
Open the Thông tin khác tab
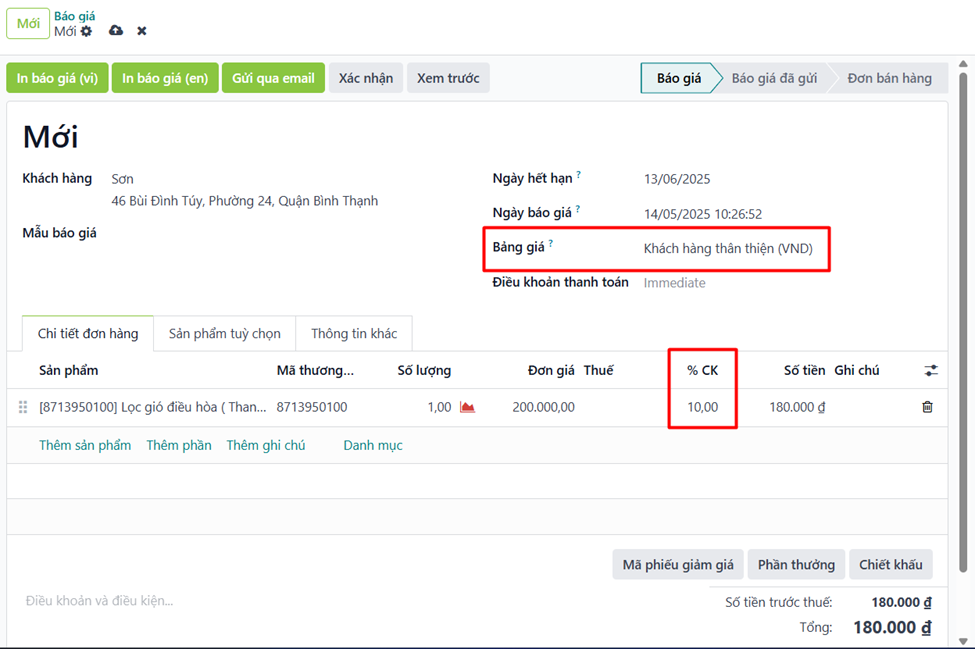pyautogui.click(x=354, y=334)
